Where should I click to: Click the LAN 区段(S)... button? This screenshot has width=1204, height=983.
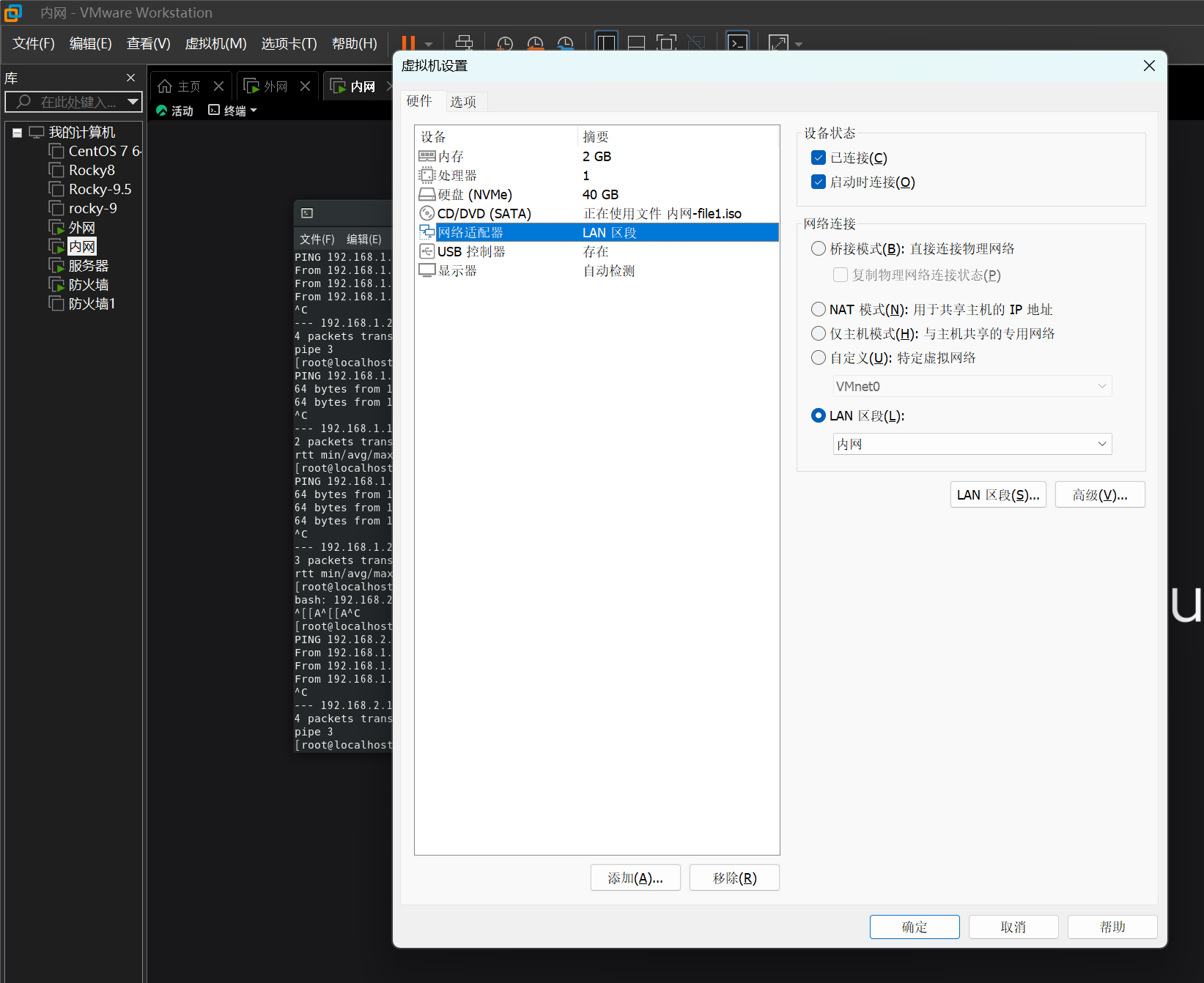(x=998, y=494)
